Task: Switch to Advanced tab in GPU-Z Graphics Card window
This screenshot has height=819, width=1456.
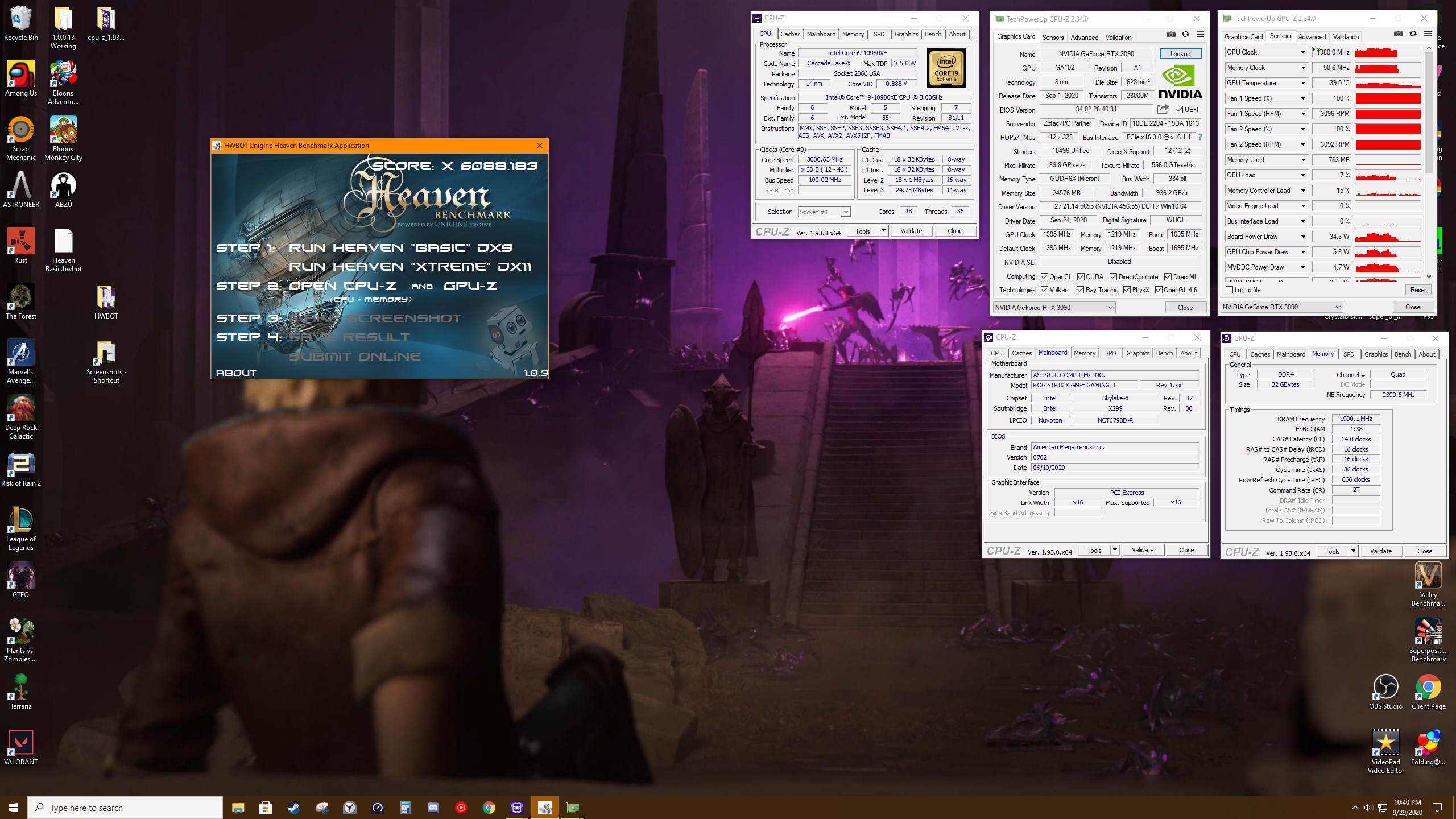Action: (x=1084, y=38)
